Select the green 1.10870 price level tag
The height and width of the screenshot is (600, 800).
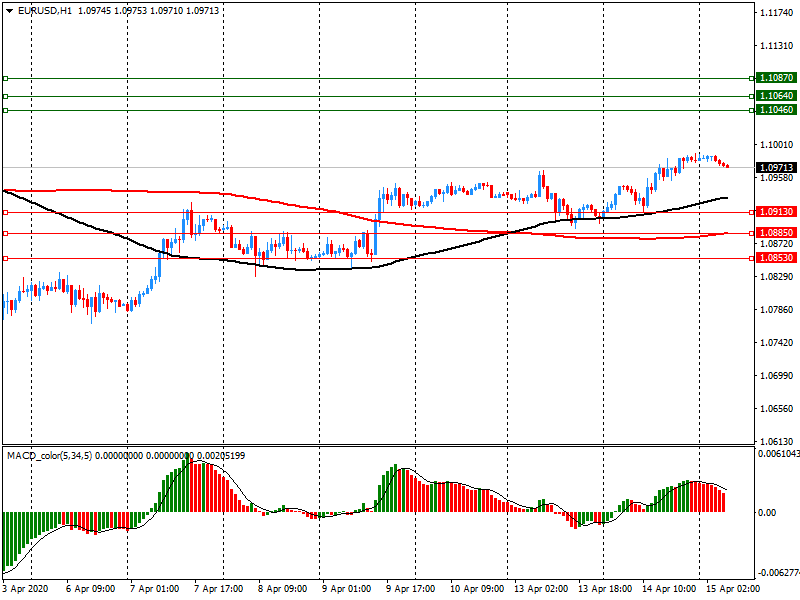776,78
